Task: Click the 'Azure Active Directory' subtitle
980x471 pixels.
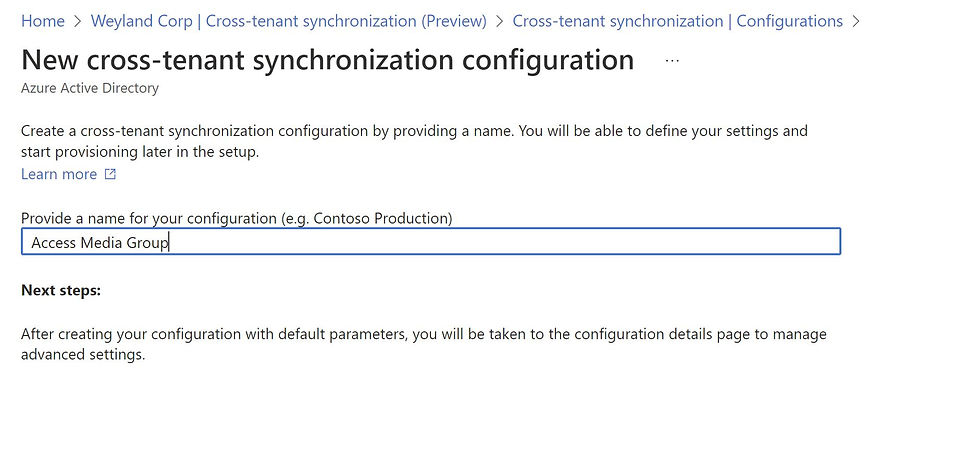Action: 90,88
